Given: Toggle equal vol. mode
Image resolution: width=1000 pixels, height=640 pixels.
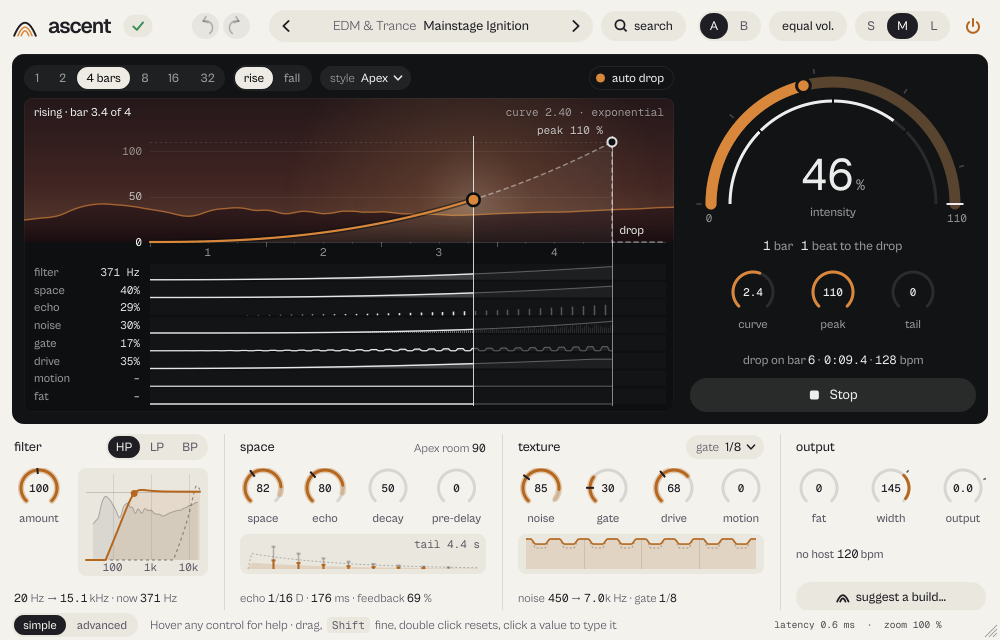Looking at the screenshot, I should [x=808, y=26].
